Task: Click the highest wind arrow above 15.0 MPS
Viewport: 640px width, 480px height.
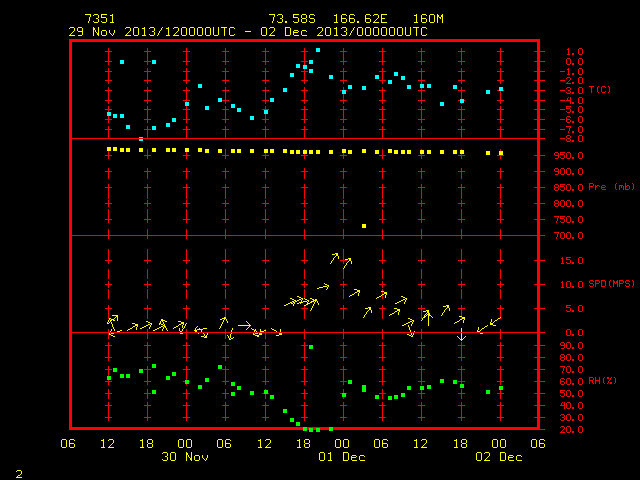Action: pyautogui.click(x=335, y=258)
